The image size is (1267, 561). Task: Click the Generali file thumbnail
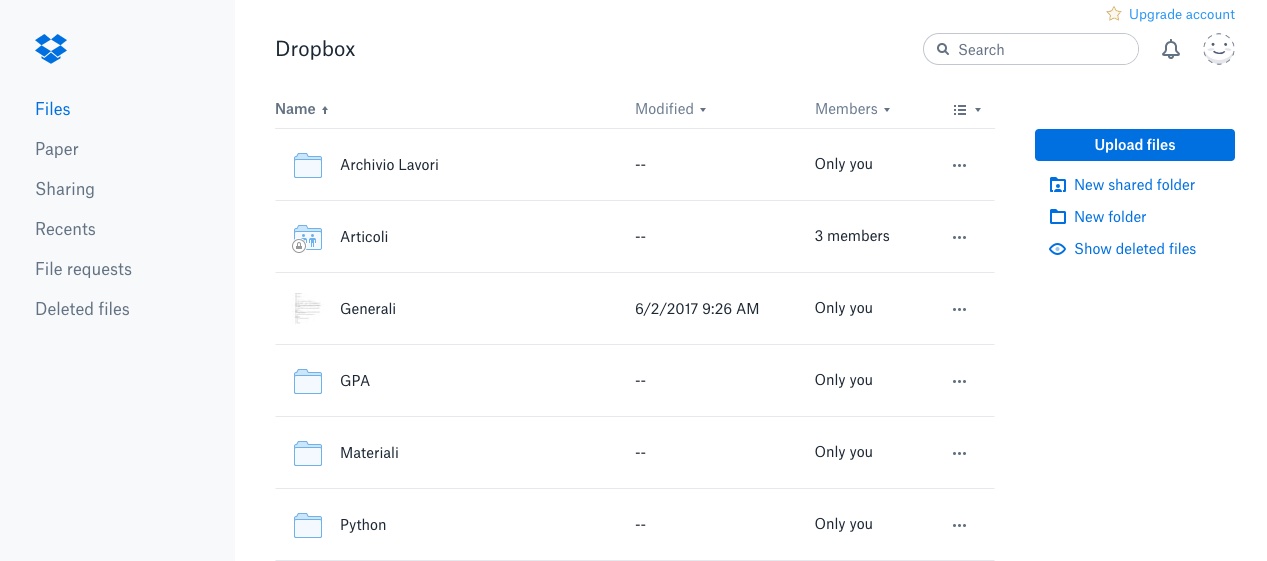tap(307, 309)
